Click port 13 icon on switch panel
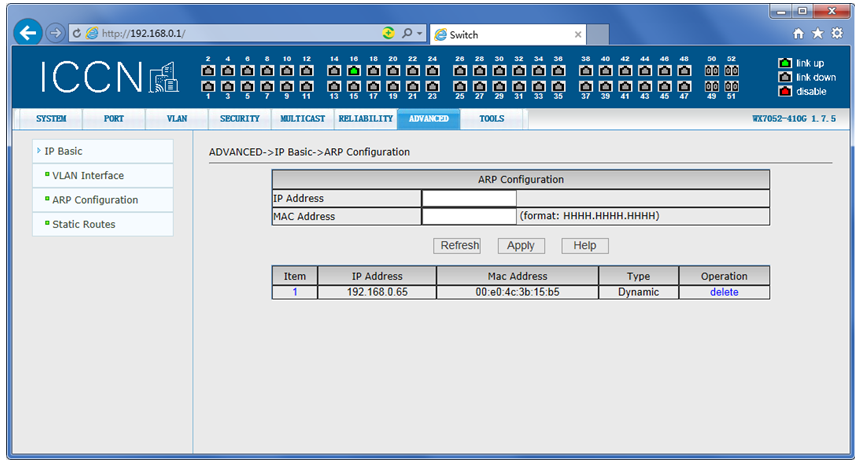 (x=334, y=86)
